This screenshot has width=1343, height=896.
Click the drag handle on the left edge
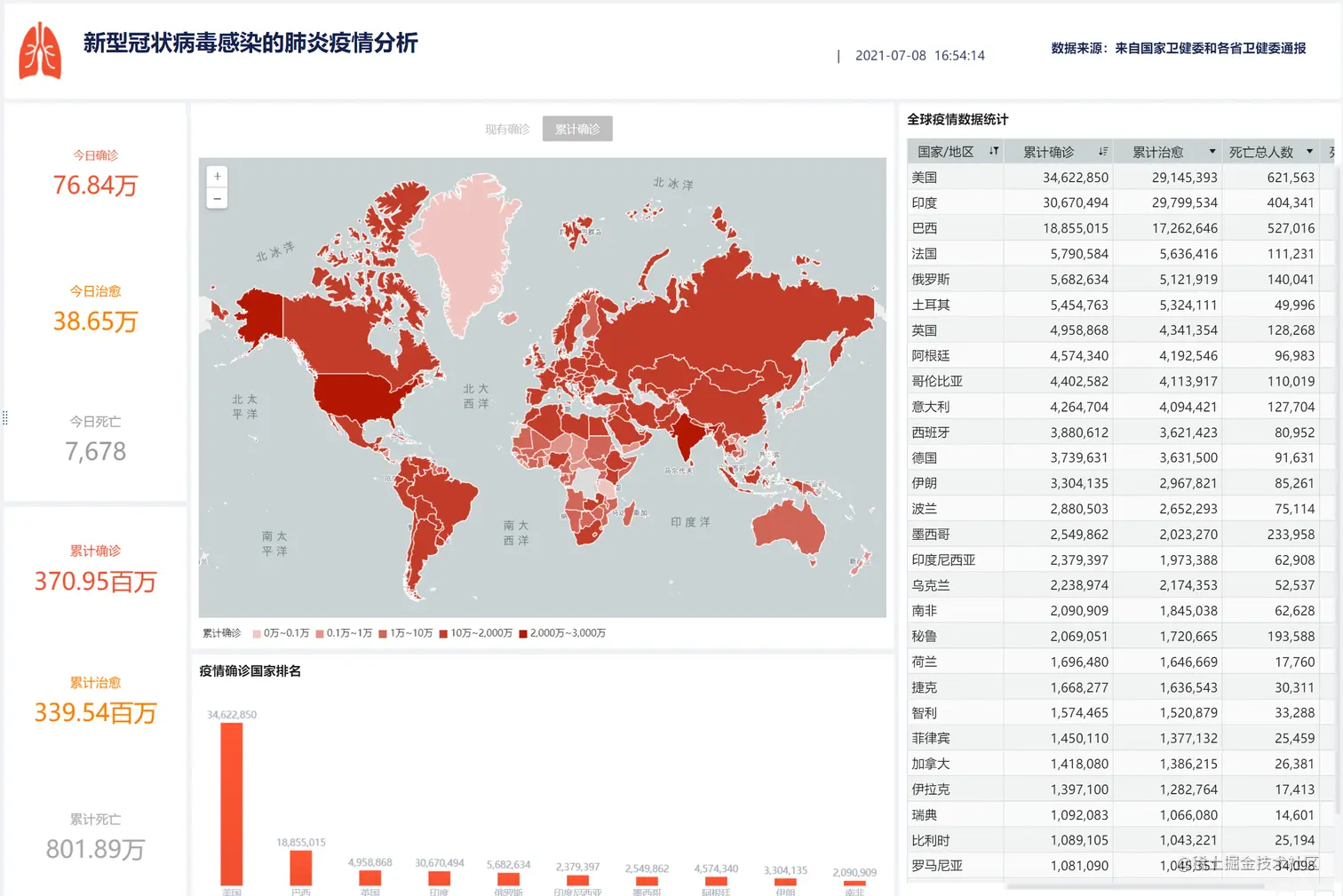click(5, 418)
